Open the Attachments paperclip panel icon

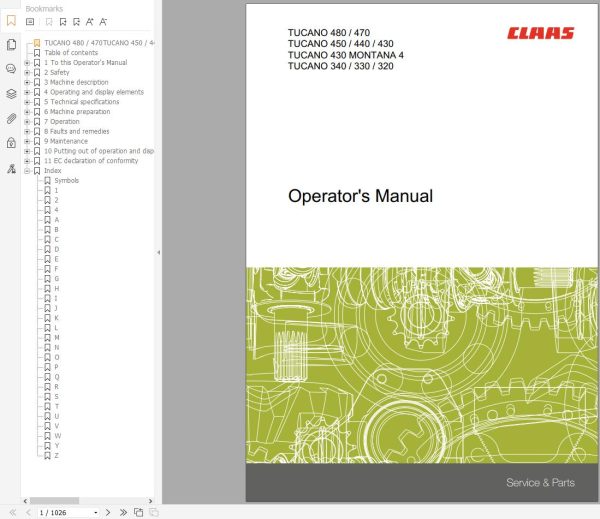pyautogui.click(x=11, y=119)
